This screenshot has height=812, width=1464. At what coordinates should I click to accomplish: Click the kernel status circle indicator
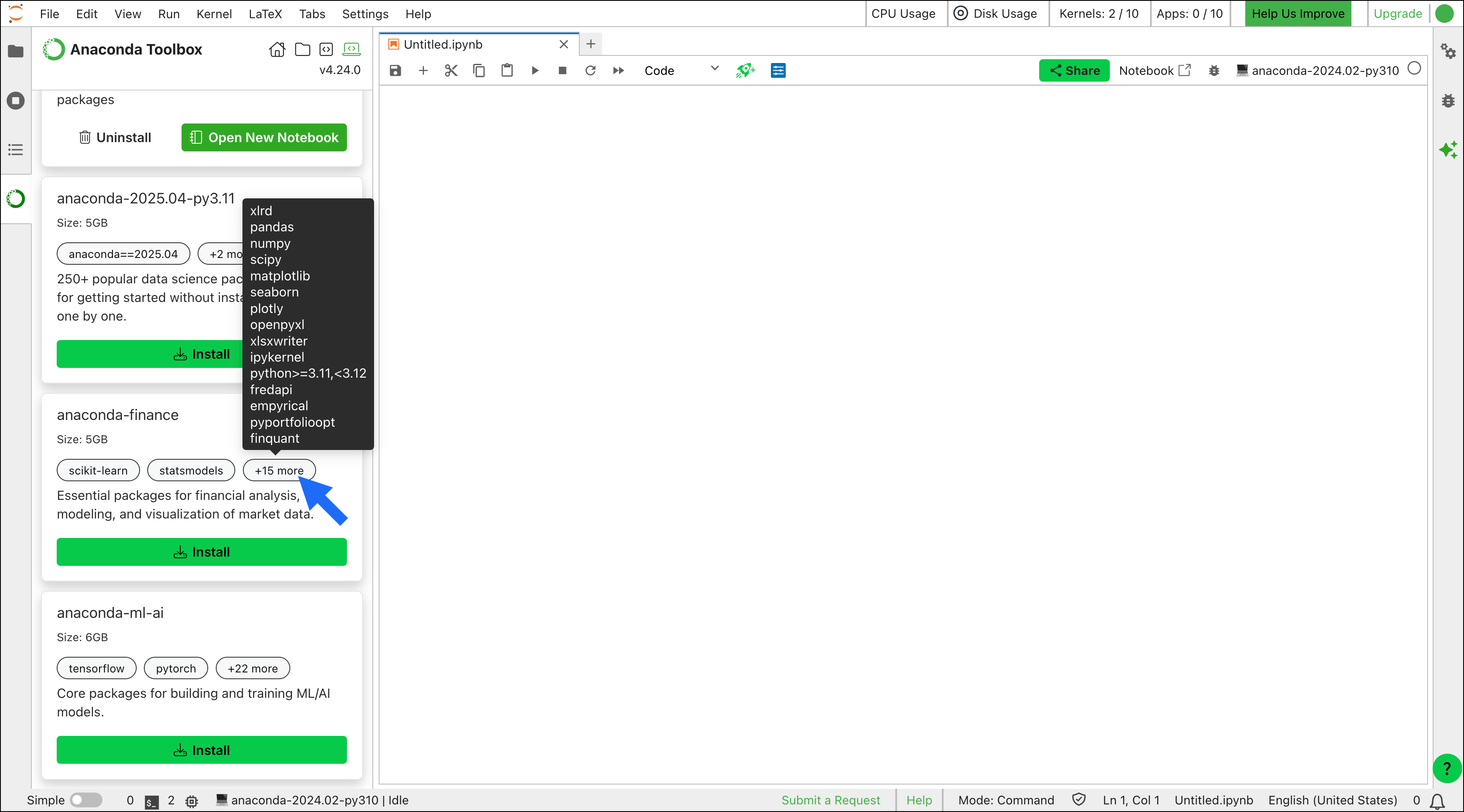[x=1414, y=69]
